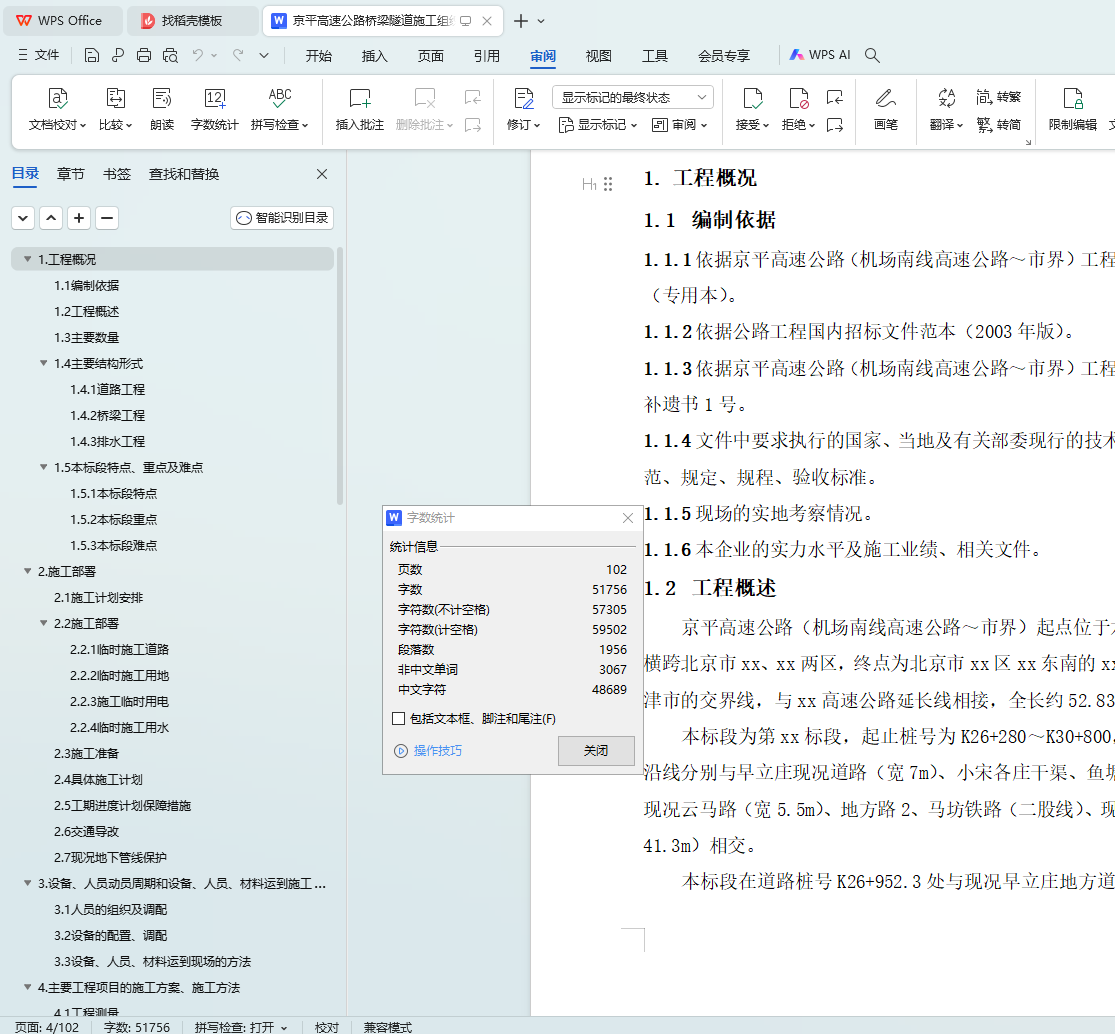Click the search magnifier icon

[873, 55]
